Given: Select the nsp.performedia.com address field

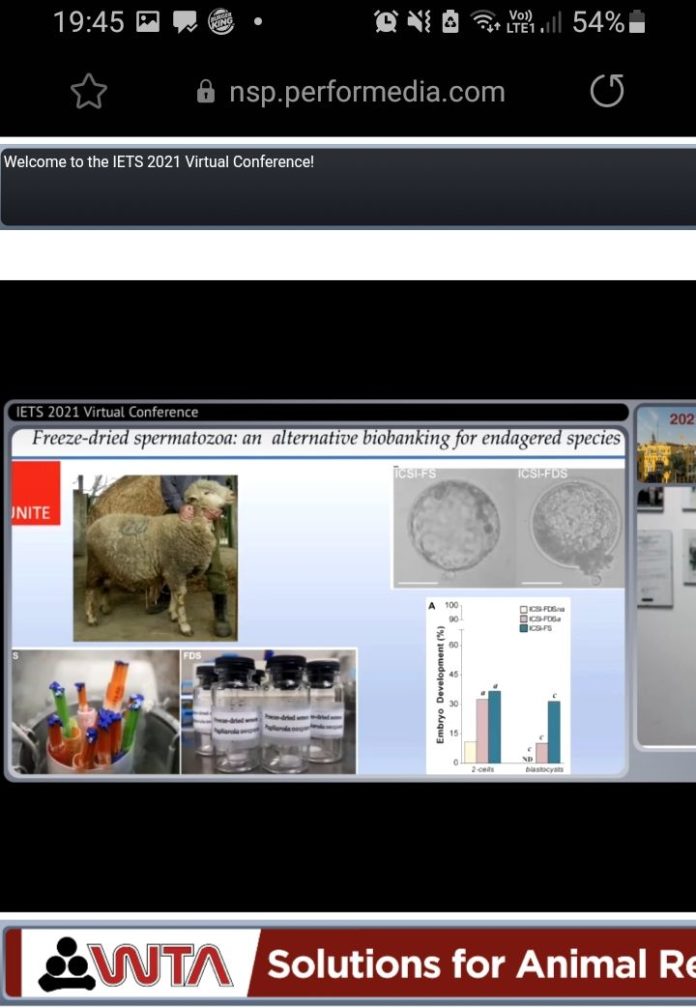Looking at the screenshot, I should tap(366, 92).
